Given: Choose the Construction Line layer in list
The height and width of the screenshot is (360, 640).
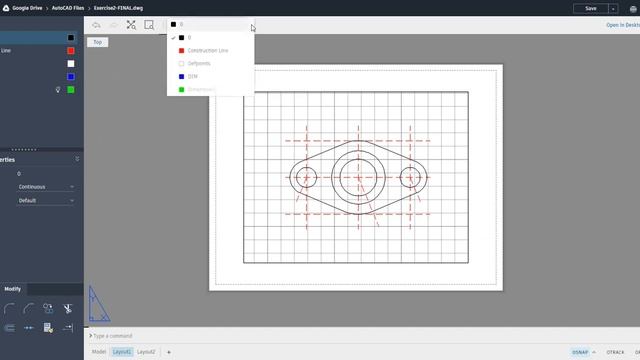Looking at the screenshot, I should pyautogui.click(x=211, y=51).
